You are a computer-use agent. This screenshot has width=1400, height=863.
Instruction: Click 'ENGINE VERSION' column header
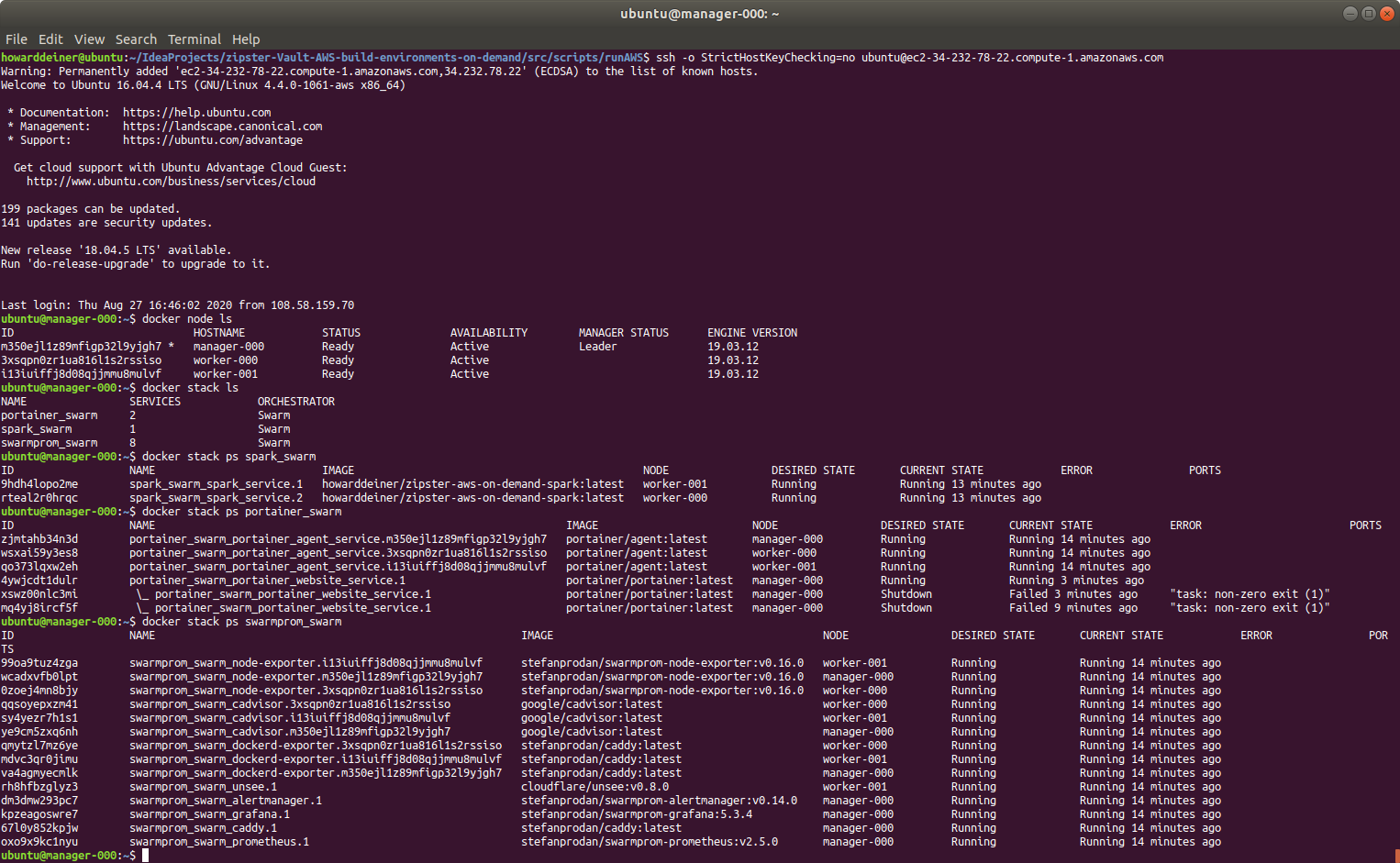point(752,333)
